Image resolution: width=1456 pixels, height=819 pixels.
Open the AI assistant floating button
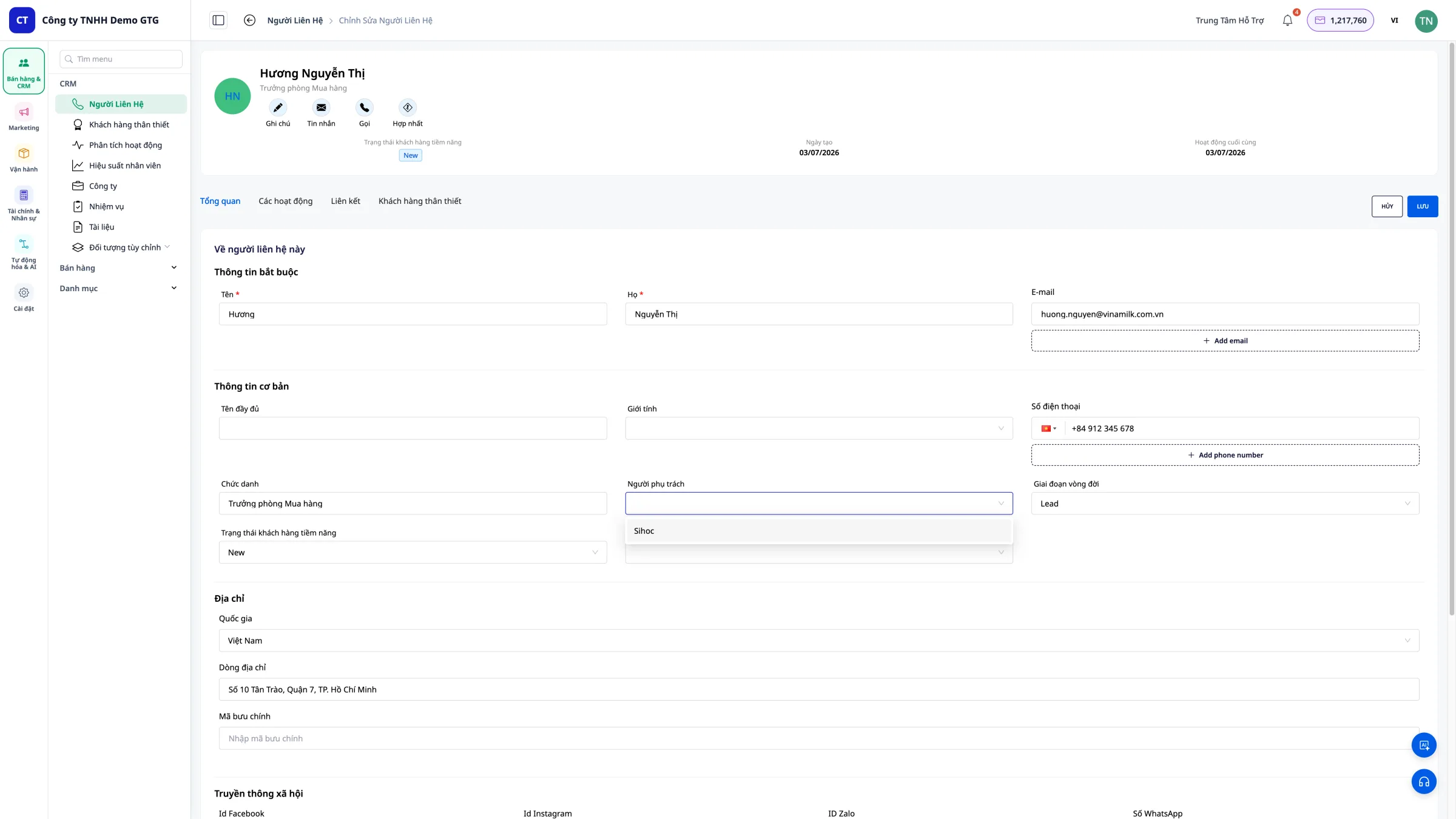pos(1424,745)
